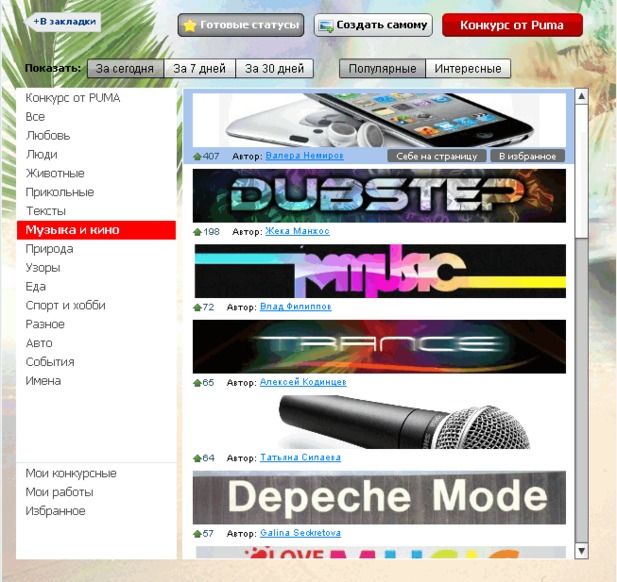
Task: Select Люди category
Action: click(96, 155)
